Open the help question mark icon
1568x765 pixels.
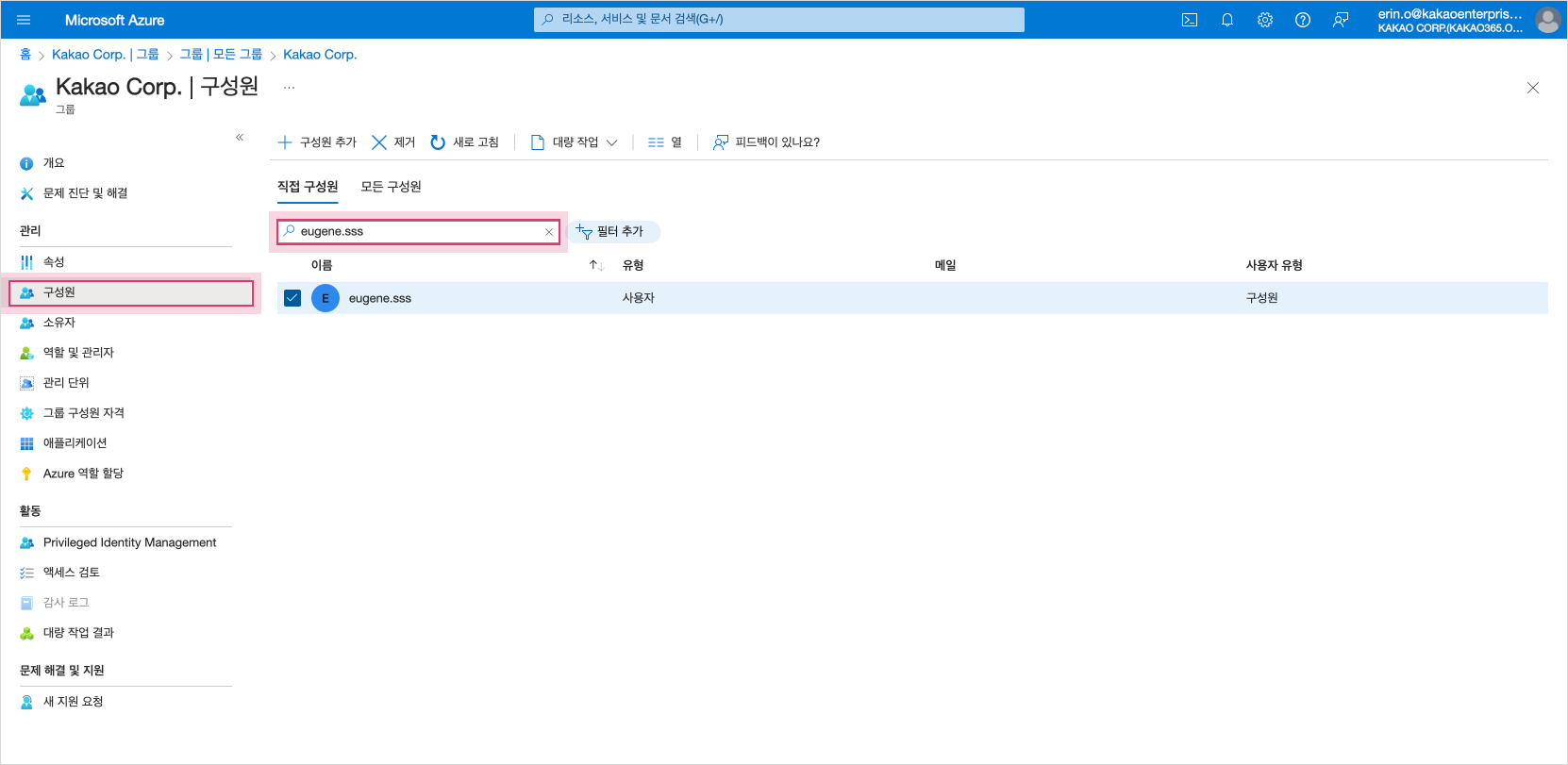point(1303,20)
